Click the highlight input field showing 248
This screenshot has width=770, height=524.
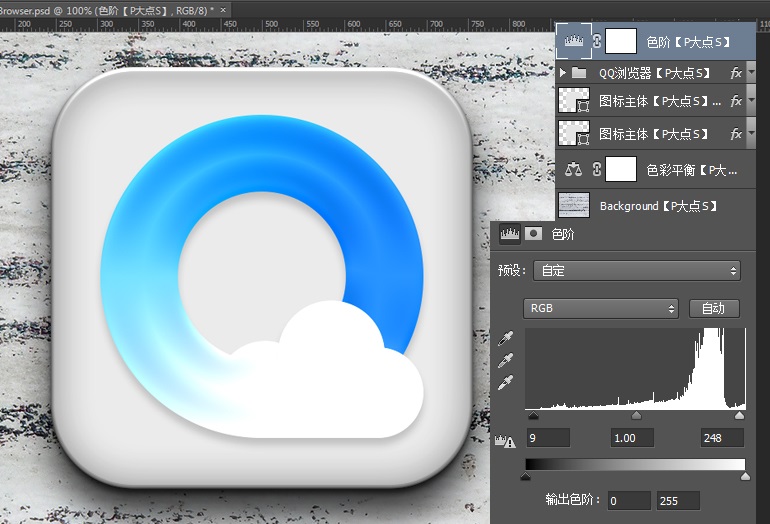722,438
